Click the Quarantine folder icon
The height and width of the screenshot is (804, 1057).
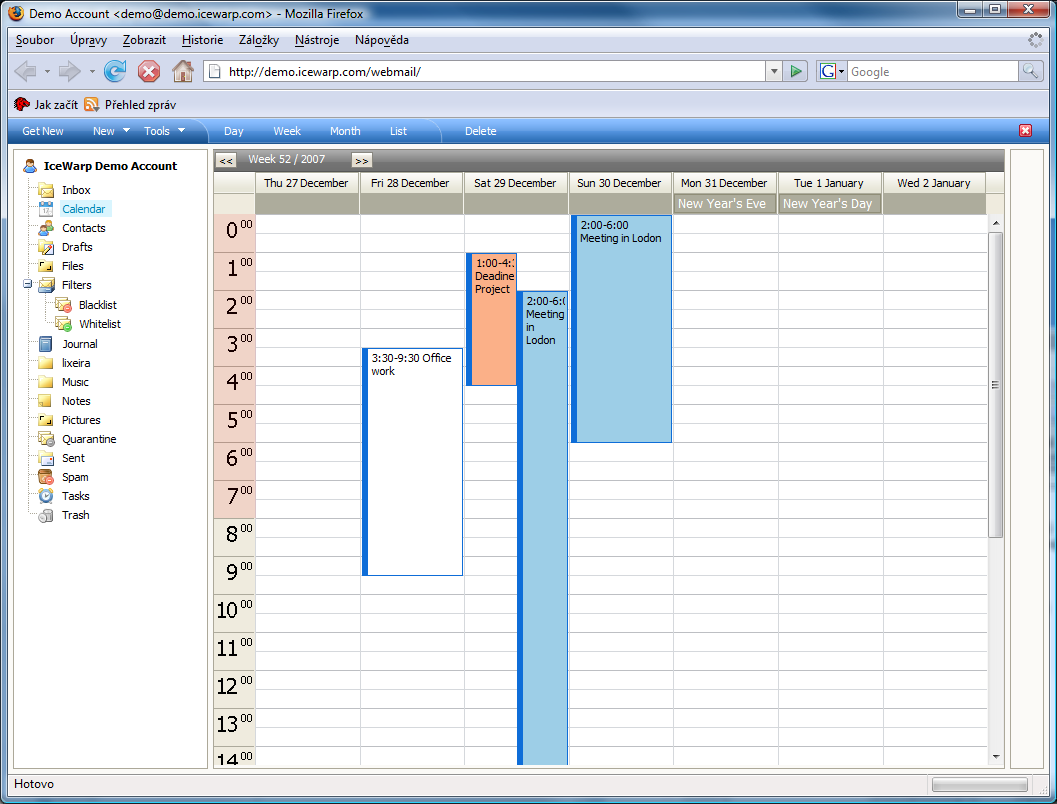(46, 439)
